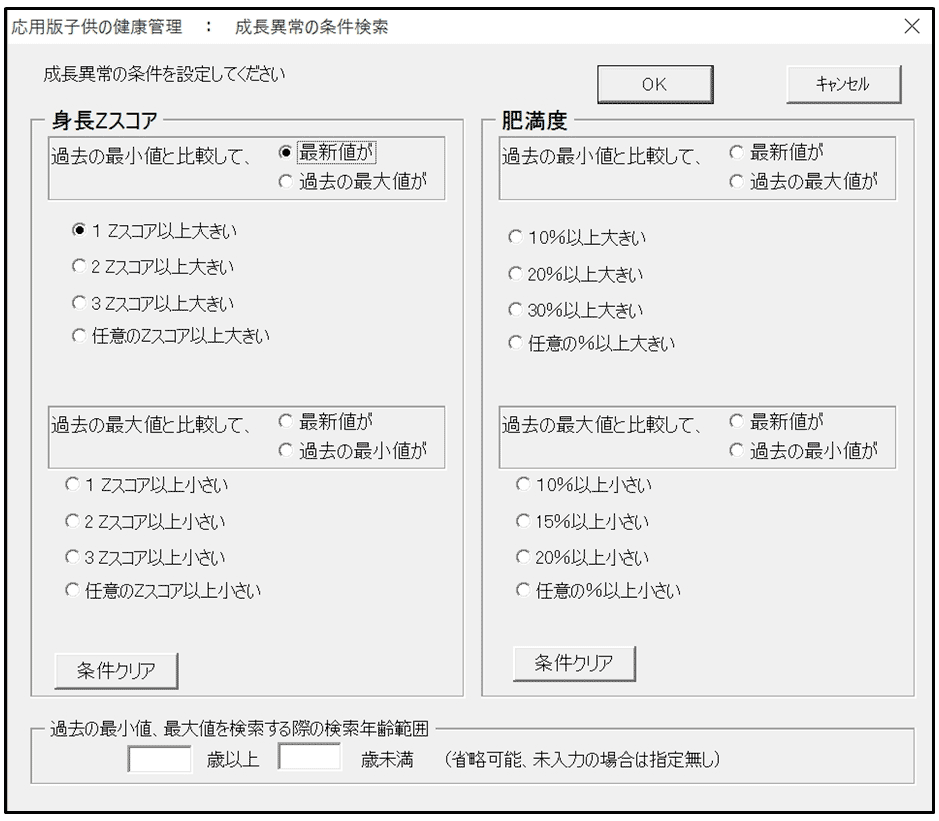The height and width of the screenshot is (821, 939).
Task: Choose 任意の%以上小さい radio button
Action: click(522, 590)
